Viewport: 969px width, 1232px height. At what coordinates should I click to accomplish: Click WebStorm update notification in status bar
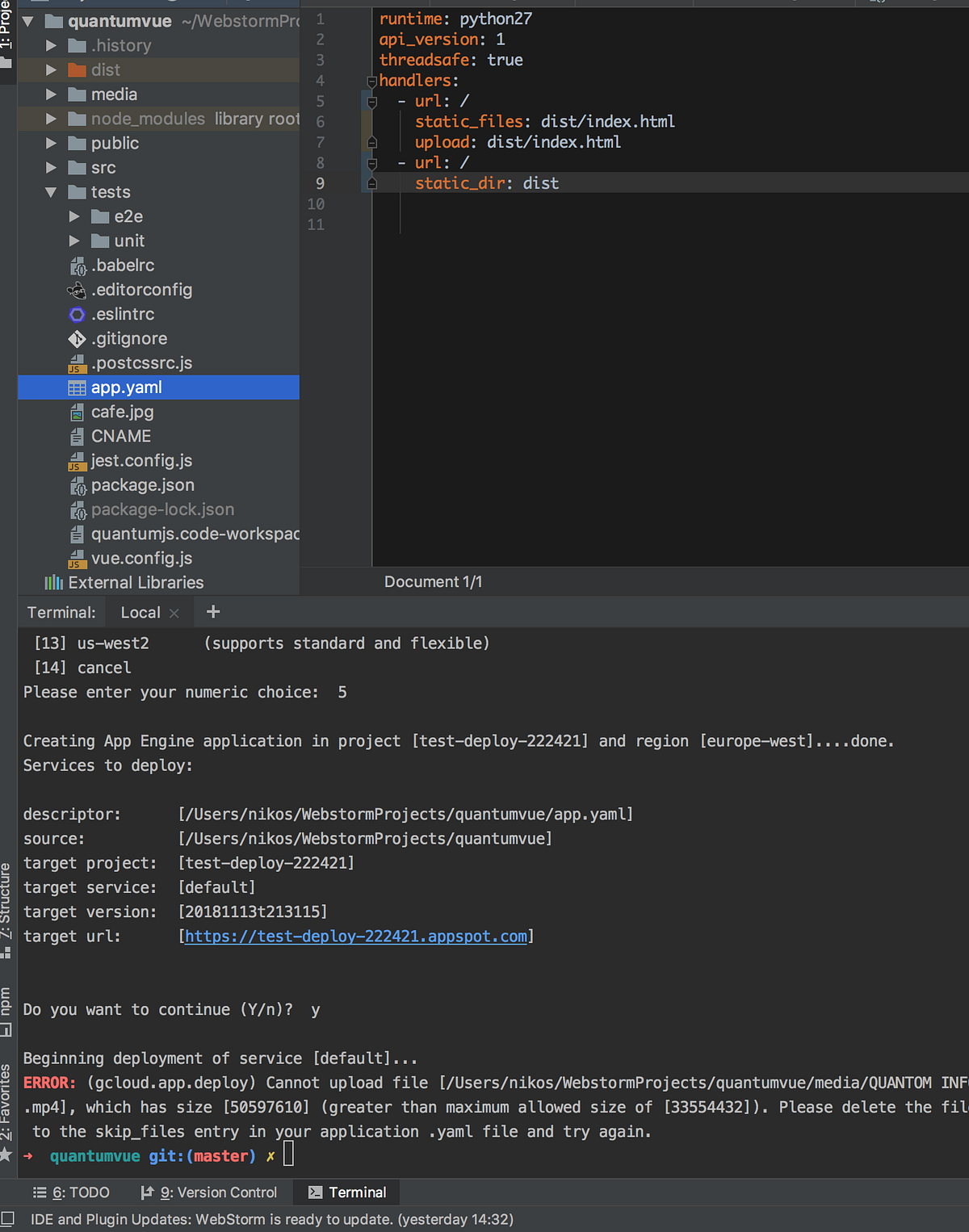click(x=271, y=1218)
